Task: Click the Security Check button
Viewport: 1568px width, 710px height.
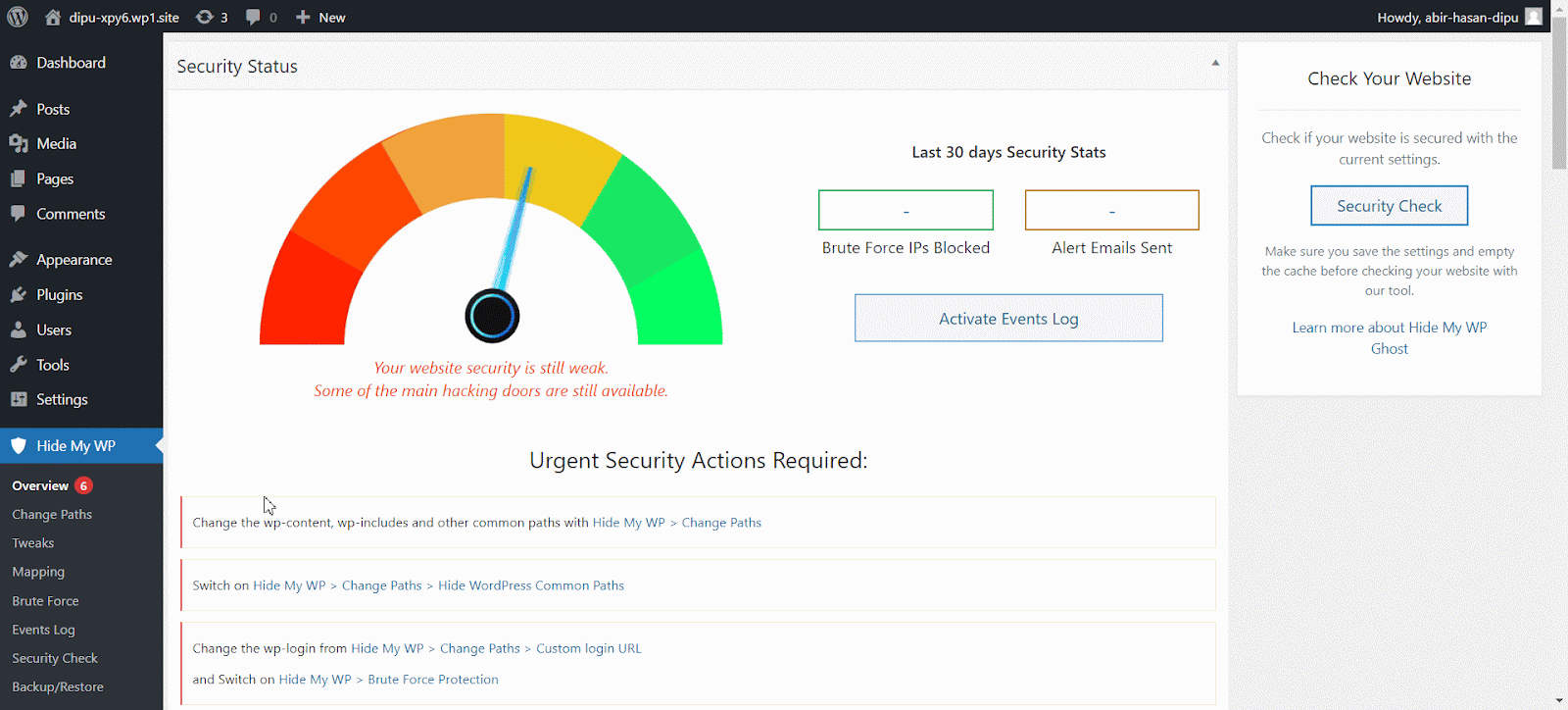Action: coord(1389,206)
